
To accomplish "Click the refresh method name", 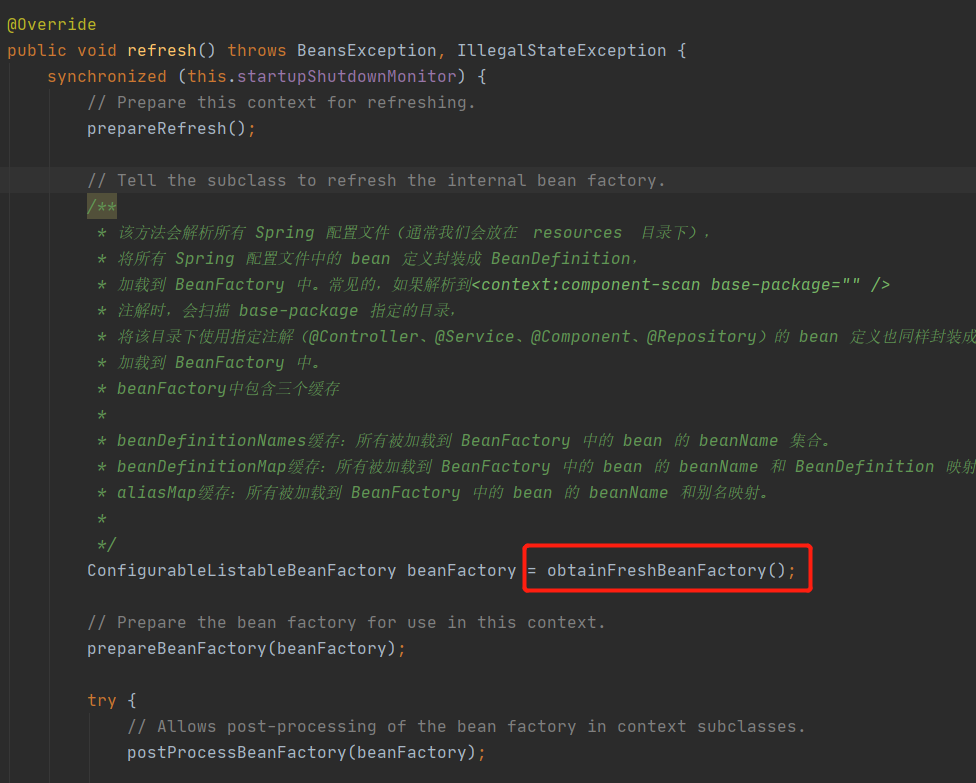I will 162,50.
